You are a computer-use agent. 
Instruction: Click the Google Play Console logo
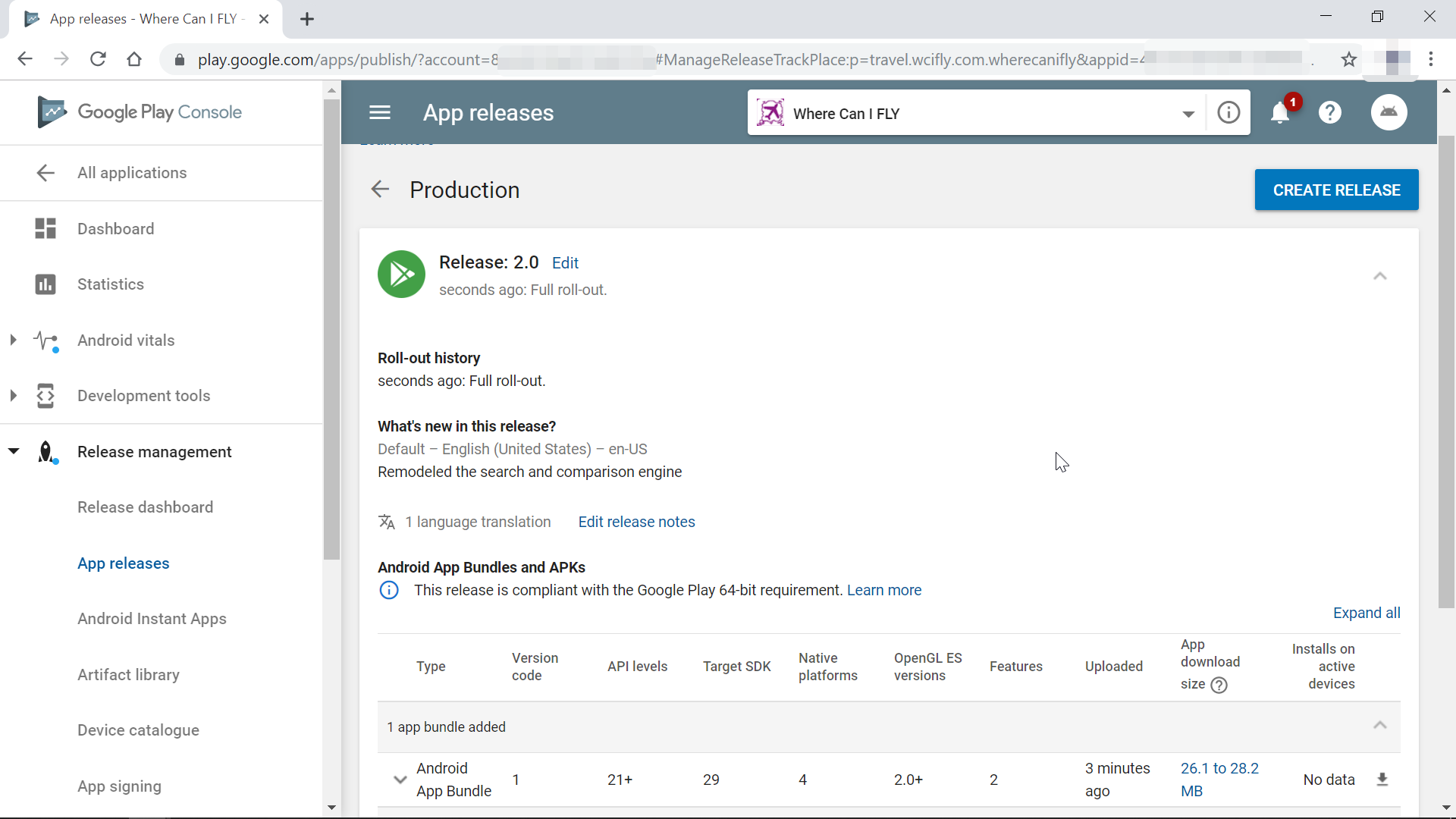click(x=140, y=112)
